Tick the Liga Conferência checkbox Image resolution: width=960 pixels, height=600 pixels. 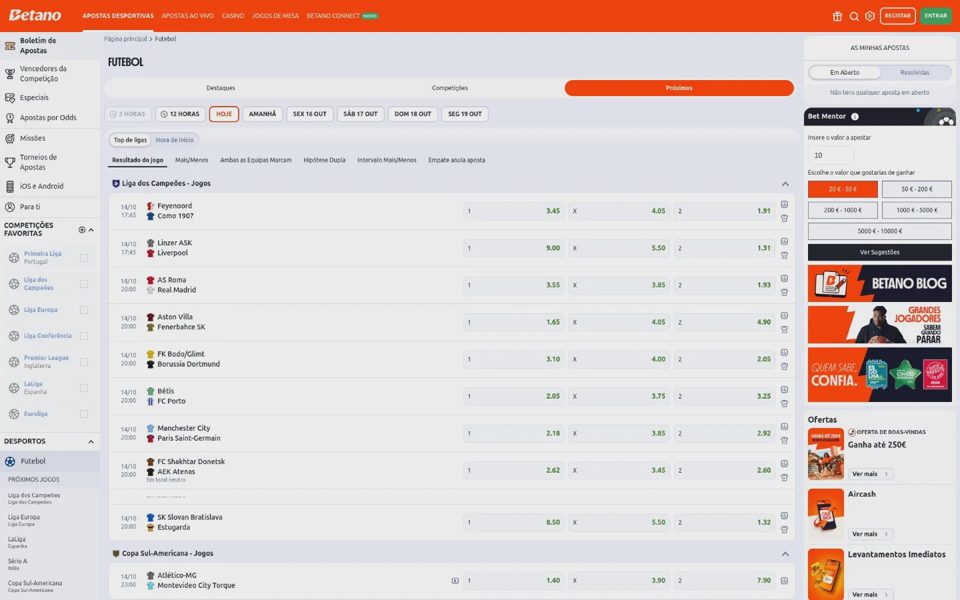(x=84, y=336)
